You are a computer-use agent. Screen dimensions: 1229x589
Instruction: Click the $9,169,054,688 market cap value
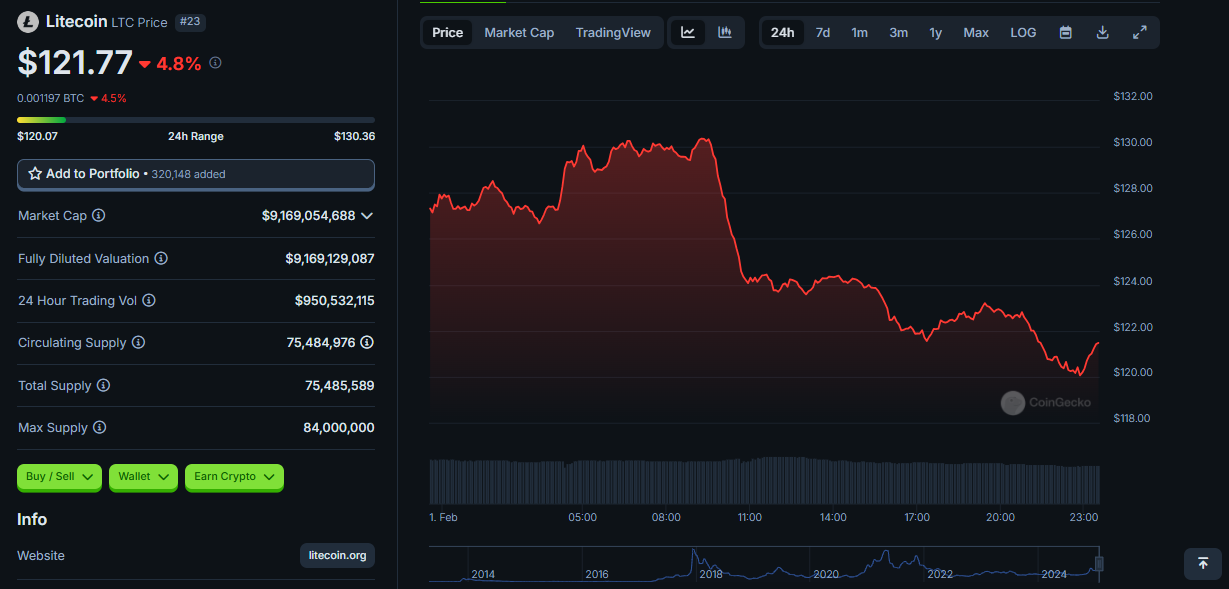pyautogui.click(x=308, y=215)
